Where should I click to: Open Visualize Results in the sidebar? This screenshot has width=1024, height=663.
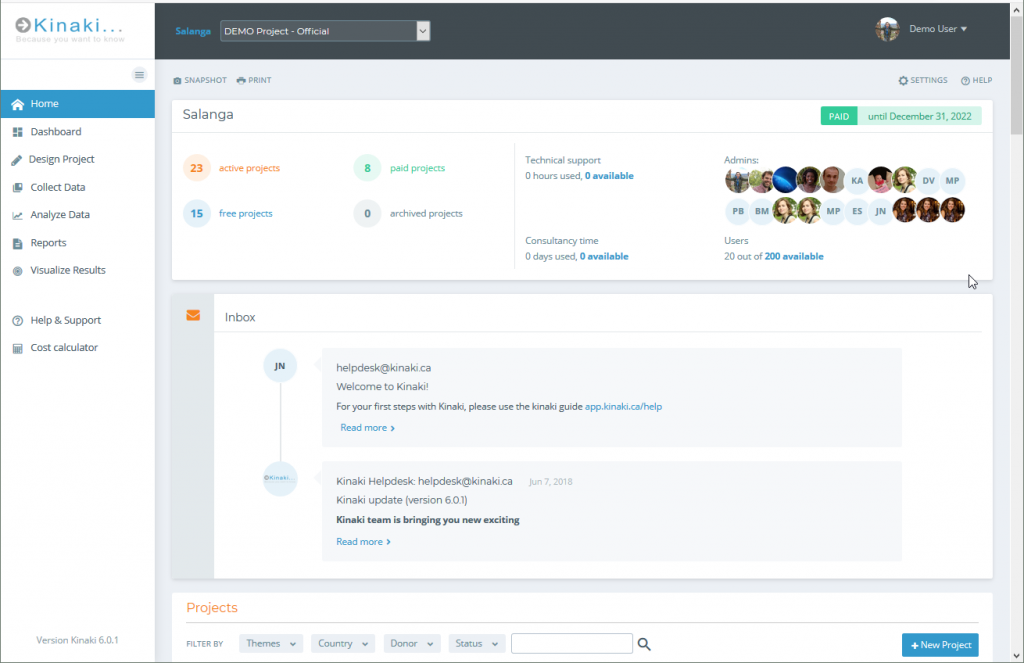78,270
